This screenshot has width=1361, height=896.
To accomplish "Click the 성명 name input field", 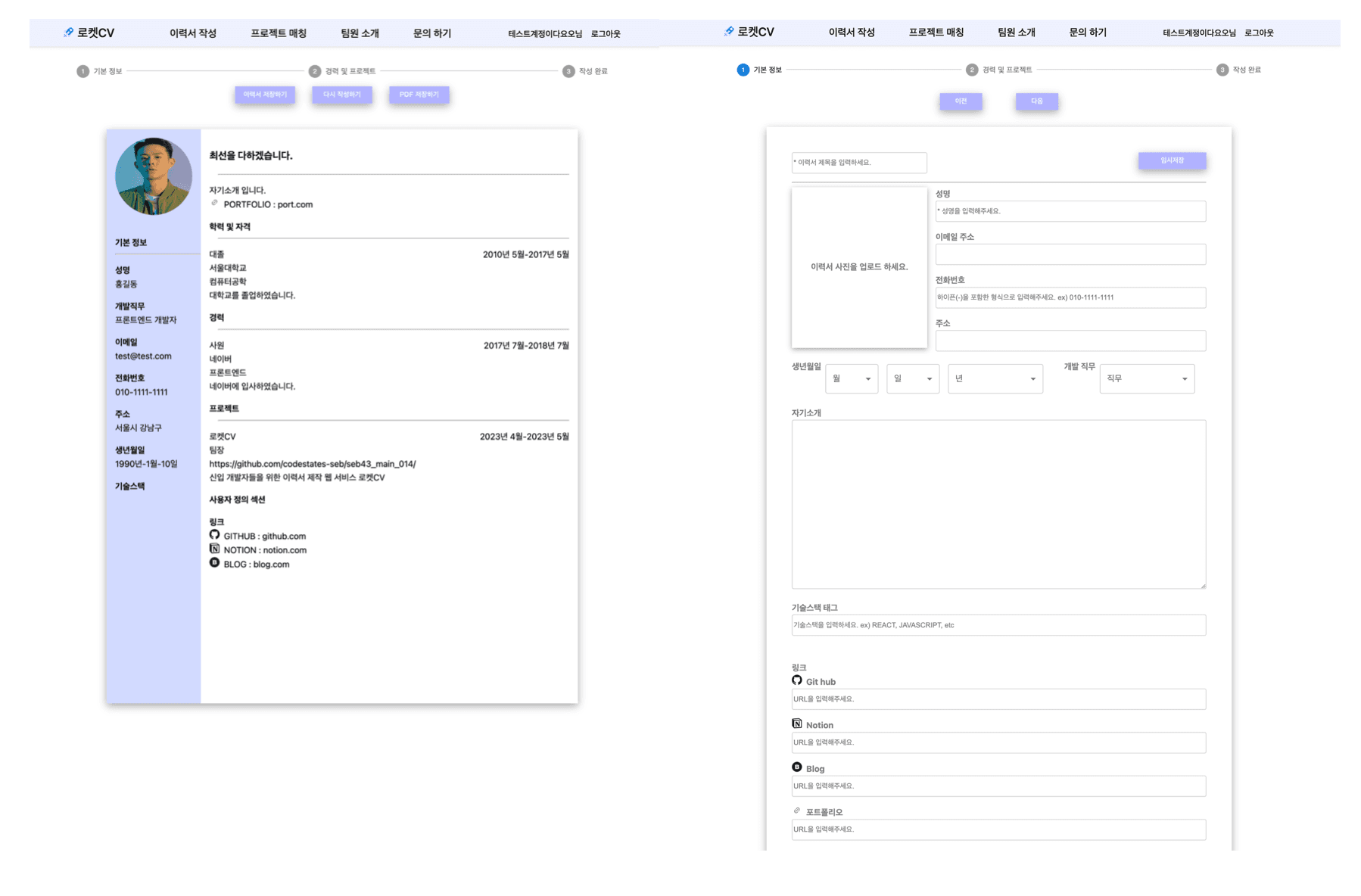I will [1070, 211].
